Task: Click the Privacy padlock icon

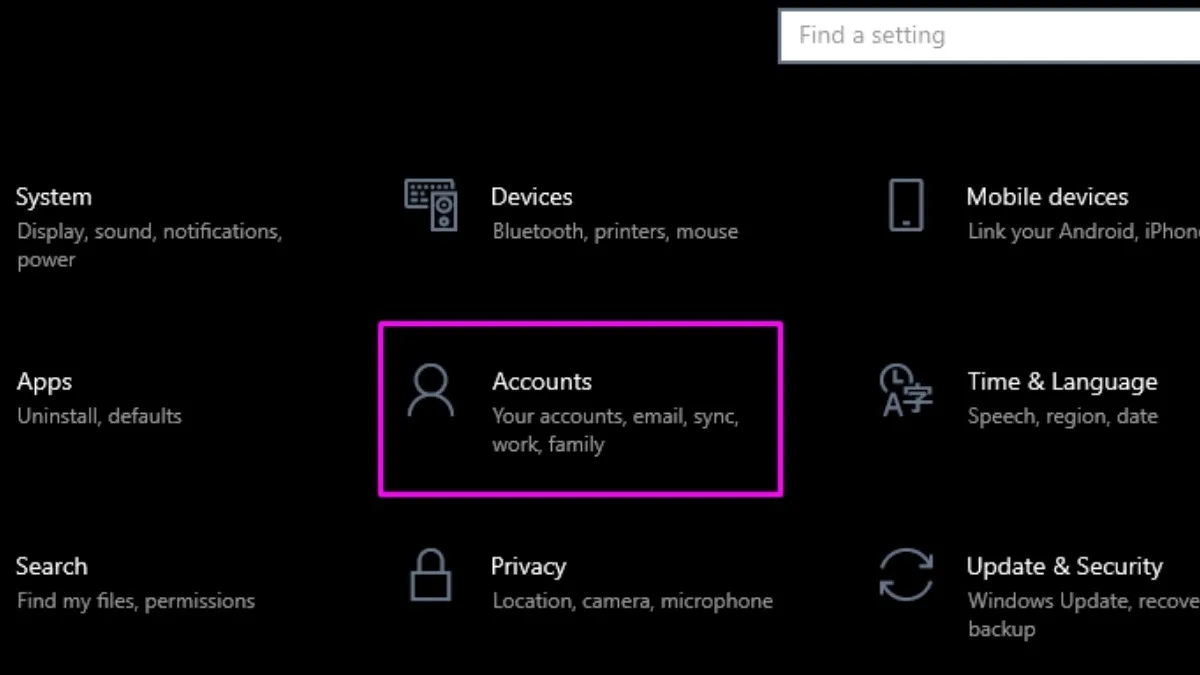Action: (430, 575)
